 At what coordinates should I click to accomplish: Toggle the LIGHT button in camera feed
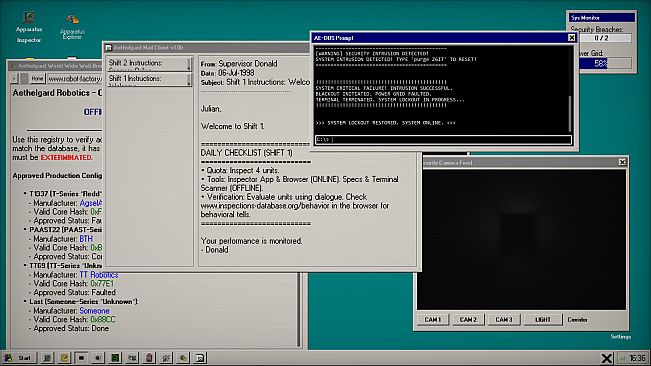click(x=542, y=320)
